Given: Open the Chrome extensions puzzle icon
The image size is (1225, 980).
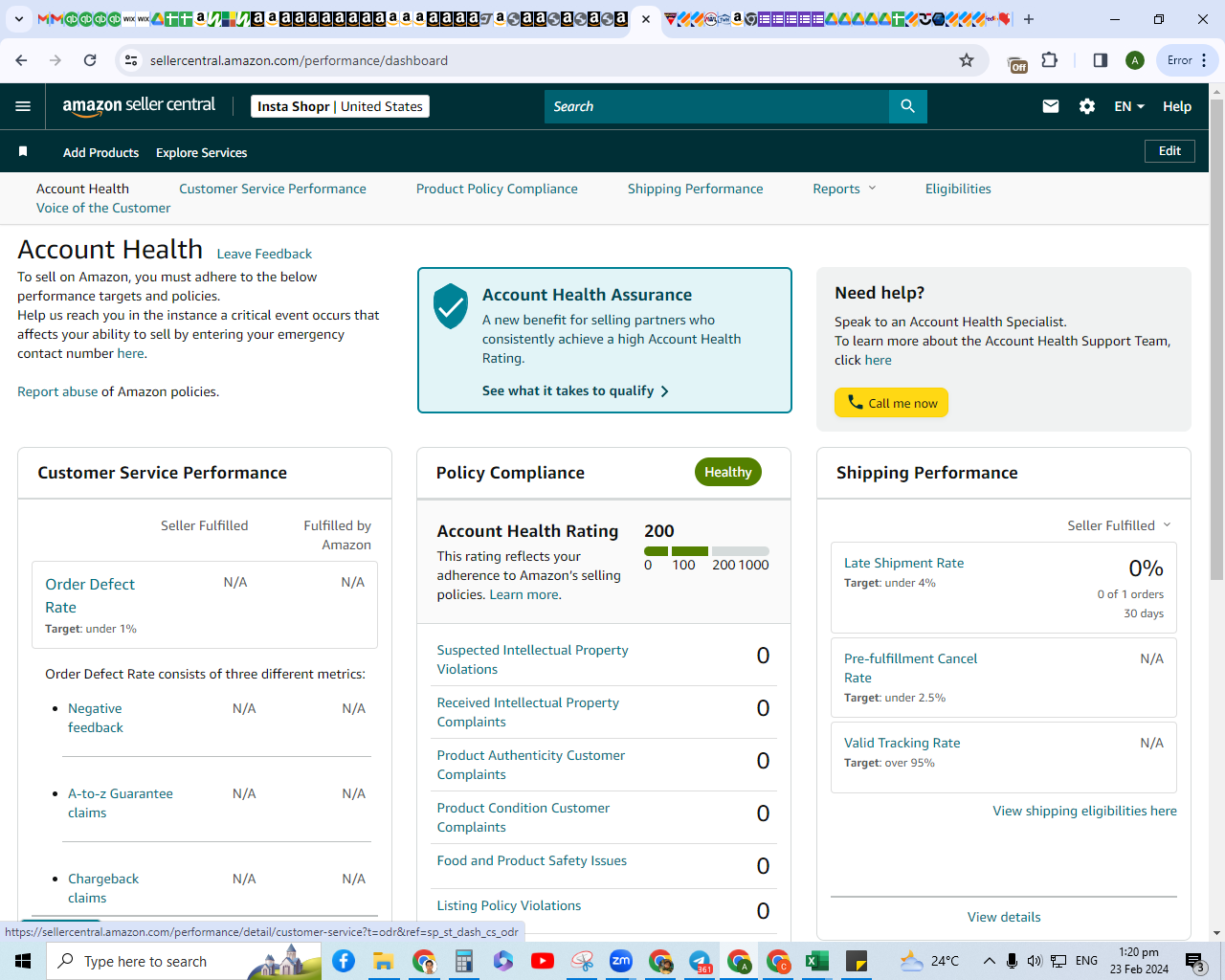Looking at the screenshot, I should (1050, 60).
